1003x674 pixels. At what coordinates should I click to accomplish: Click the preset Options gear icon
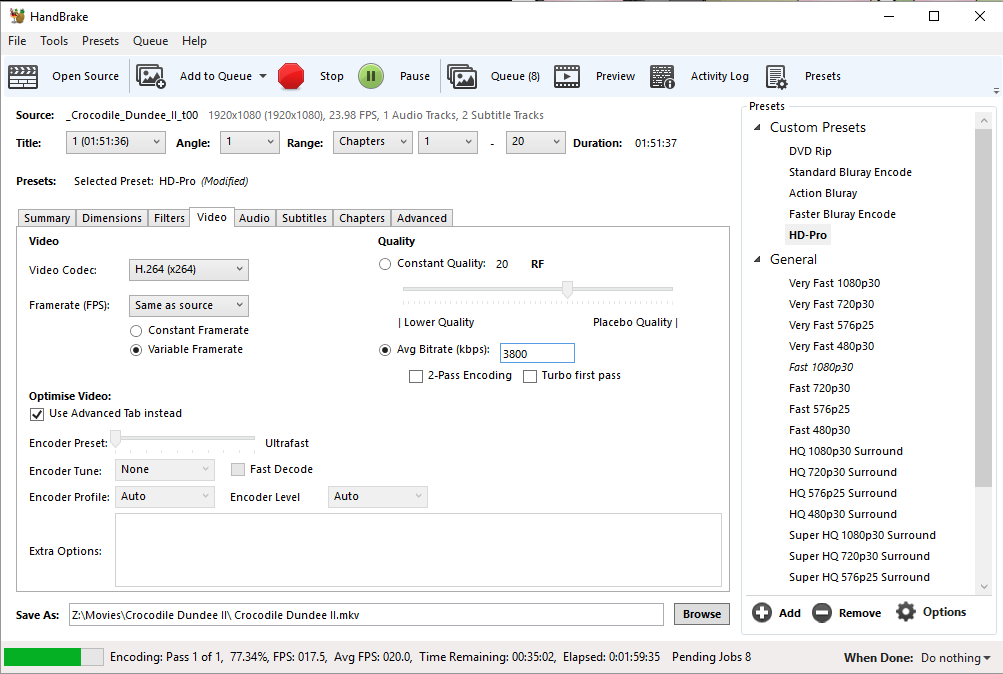(906, 612)
